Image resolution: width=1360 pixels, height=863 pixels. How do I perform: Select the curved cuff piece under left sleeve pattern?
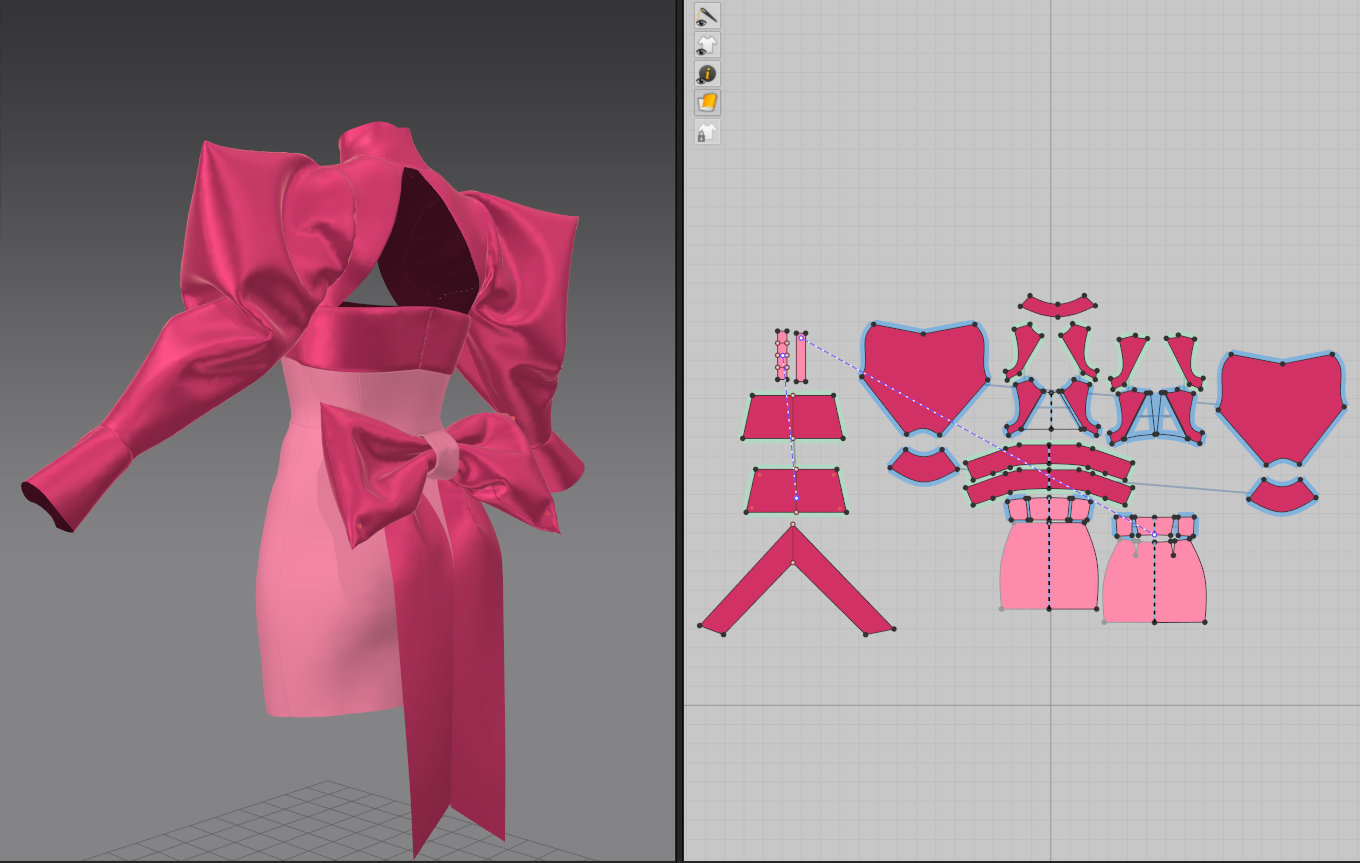click(x=924, y=466)
